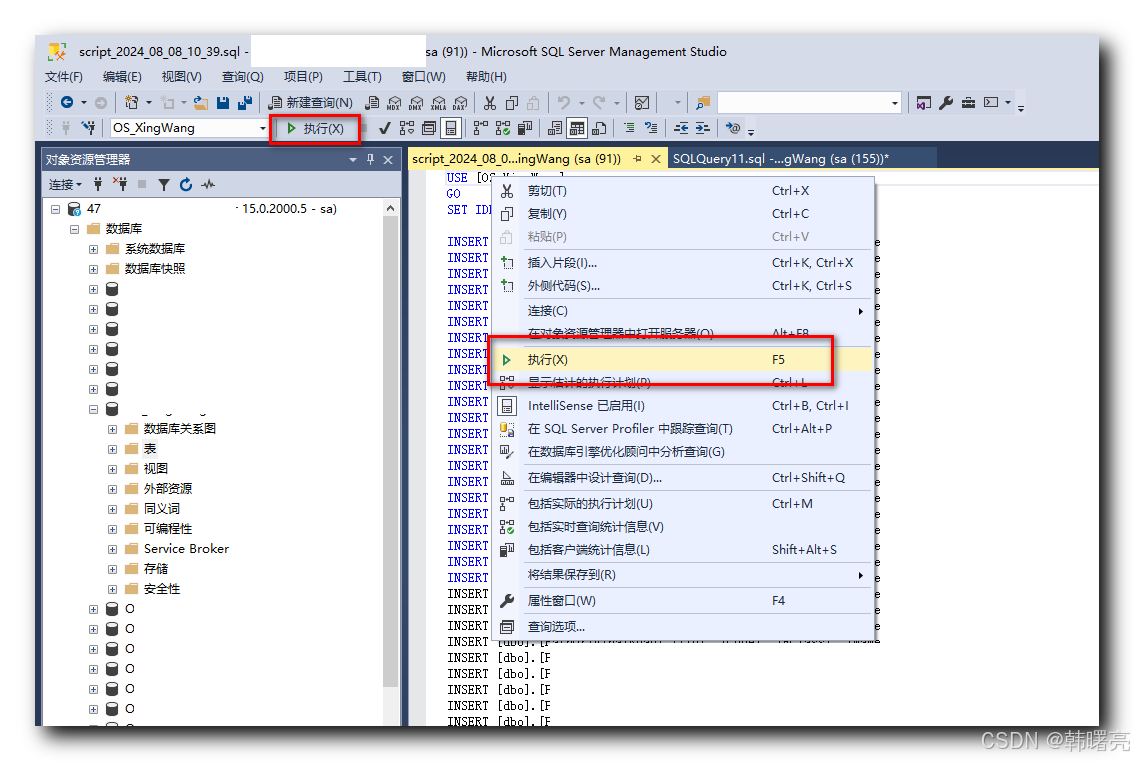Toggle the IntelliSense Enabled toolbar button

click(x=451, y=128)
